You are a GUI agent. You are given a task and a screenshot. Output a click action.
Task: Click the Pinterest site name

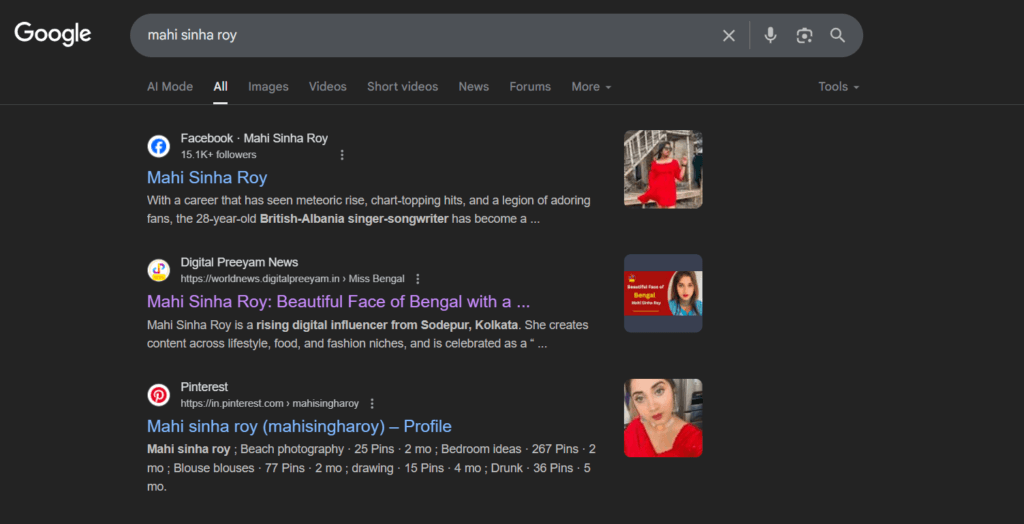[x=204, y=387]
